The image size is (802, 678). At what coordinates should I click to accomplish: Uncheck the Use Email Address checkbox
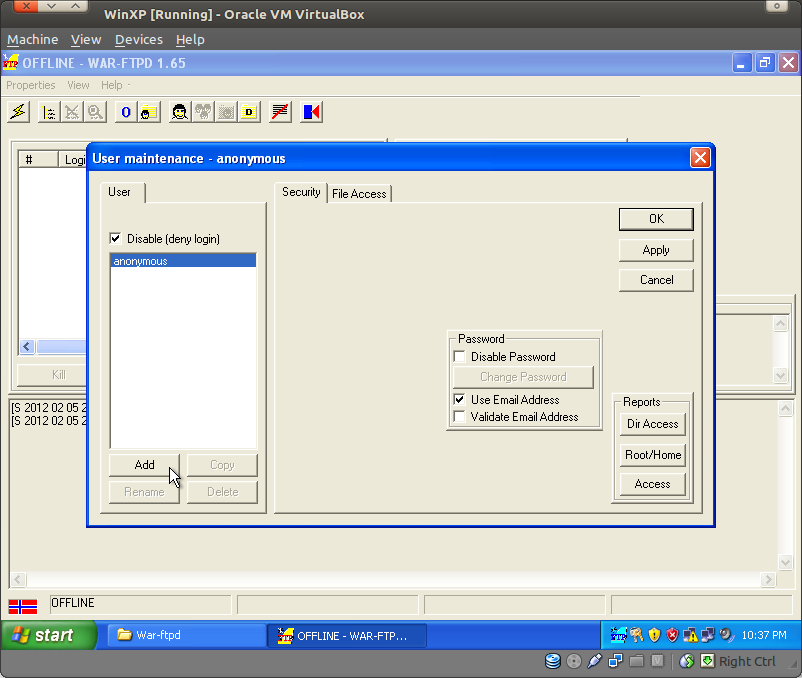click(459, 399)
